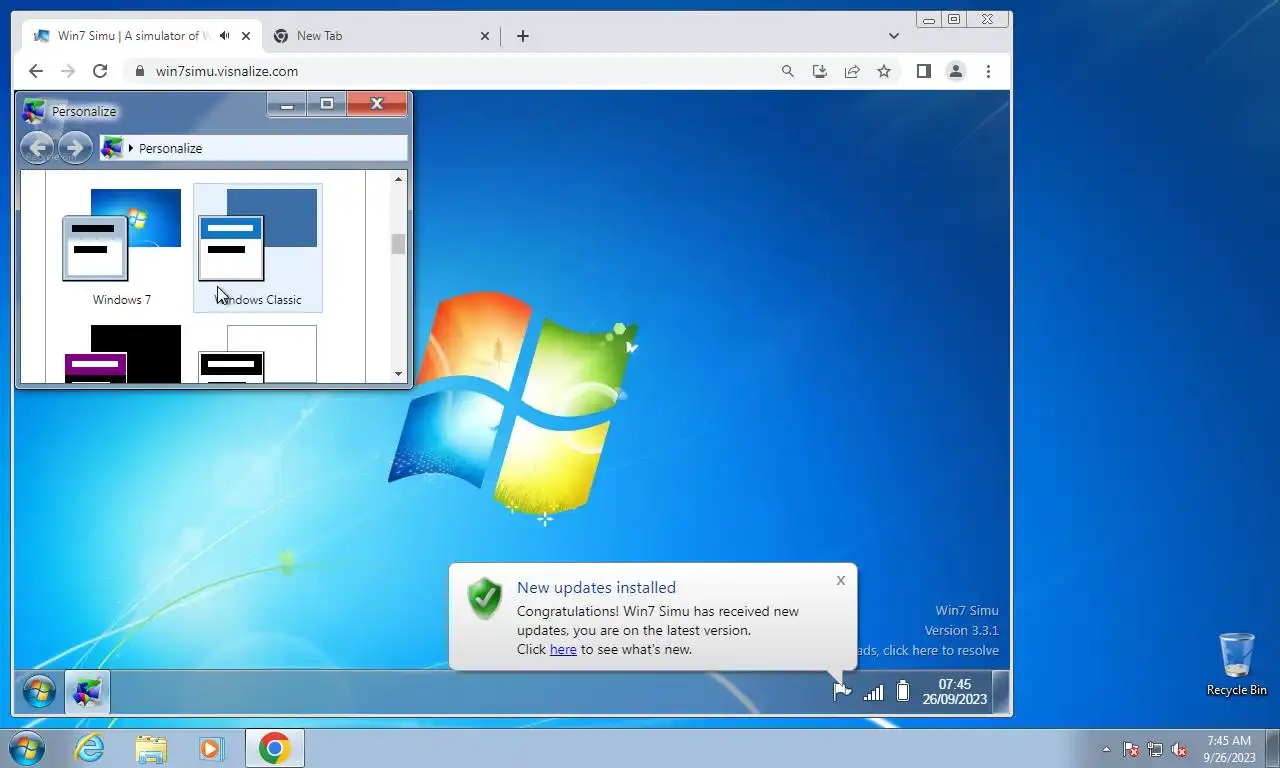Click the simulator Show Desktop strip

[1000, 691]
